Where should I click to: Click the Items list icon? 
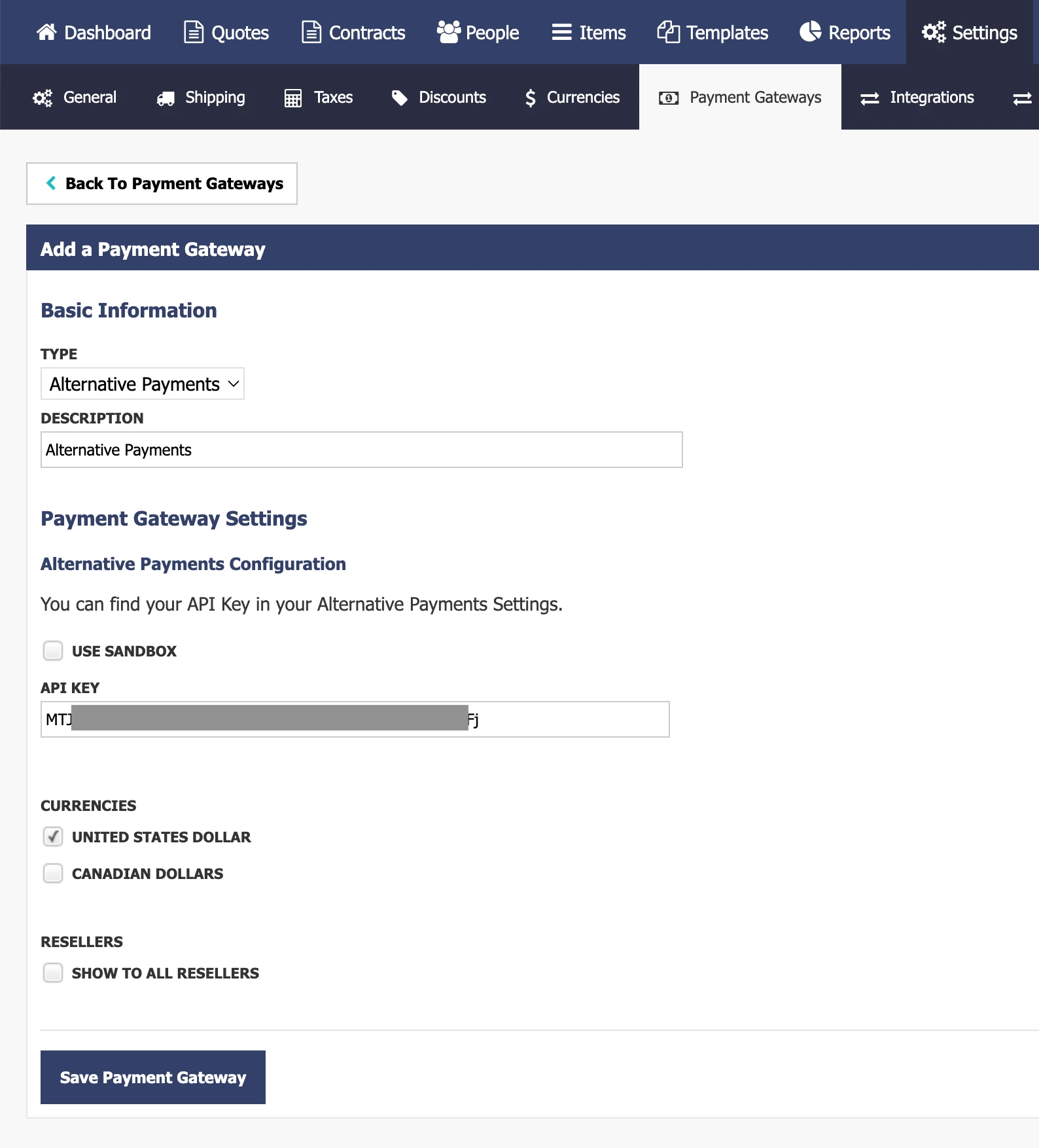point(561,32)
